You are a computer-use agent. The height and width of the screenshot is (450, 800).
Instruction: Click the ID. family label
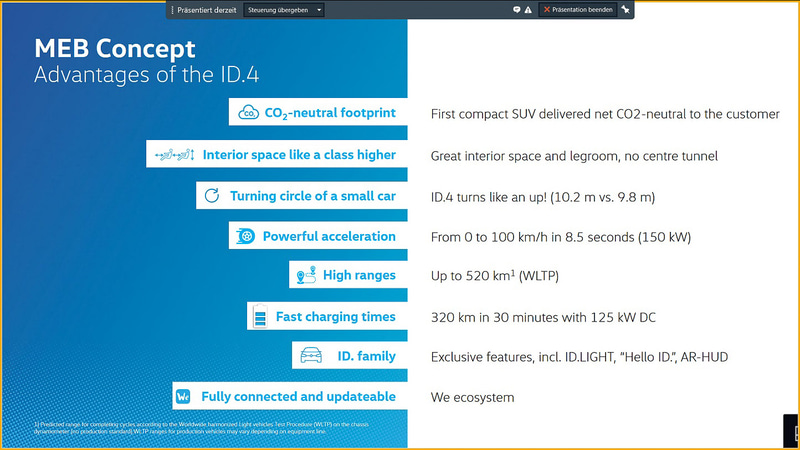pyautogui.click(x=366, y=356)
